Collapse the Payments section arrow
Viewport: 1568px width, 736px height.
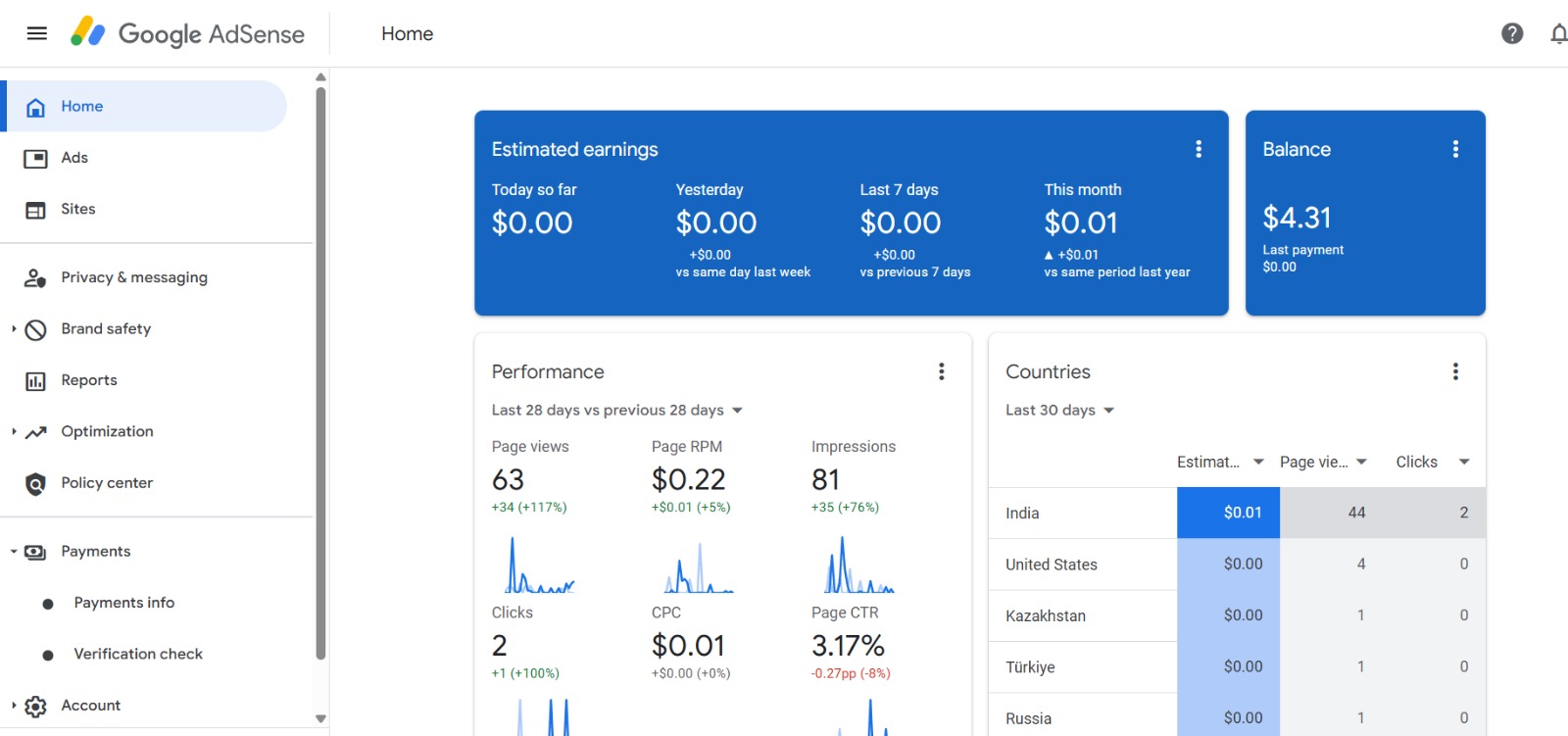pos(14,552)
